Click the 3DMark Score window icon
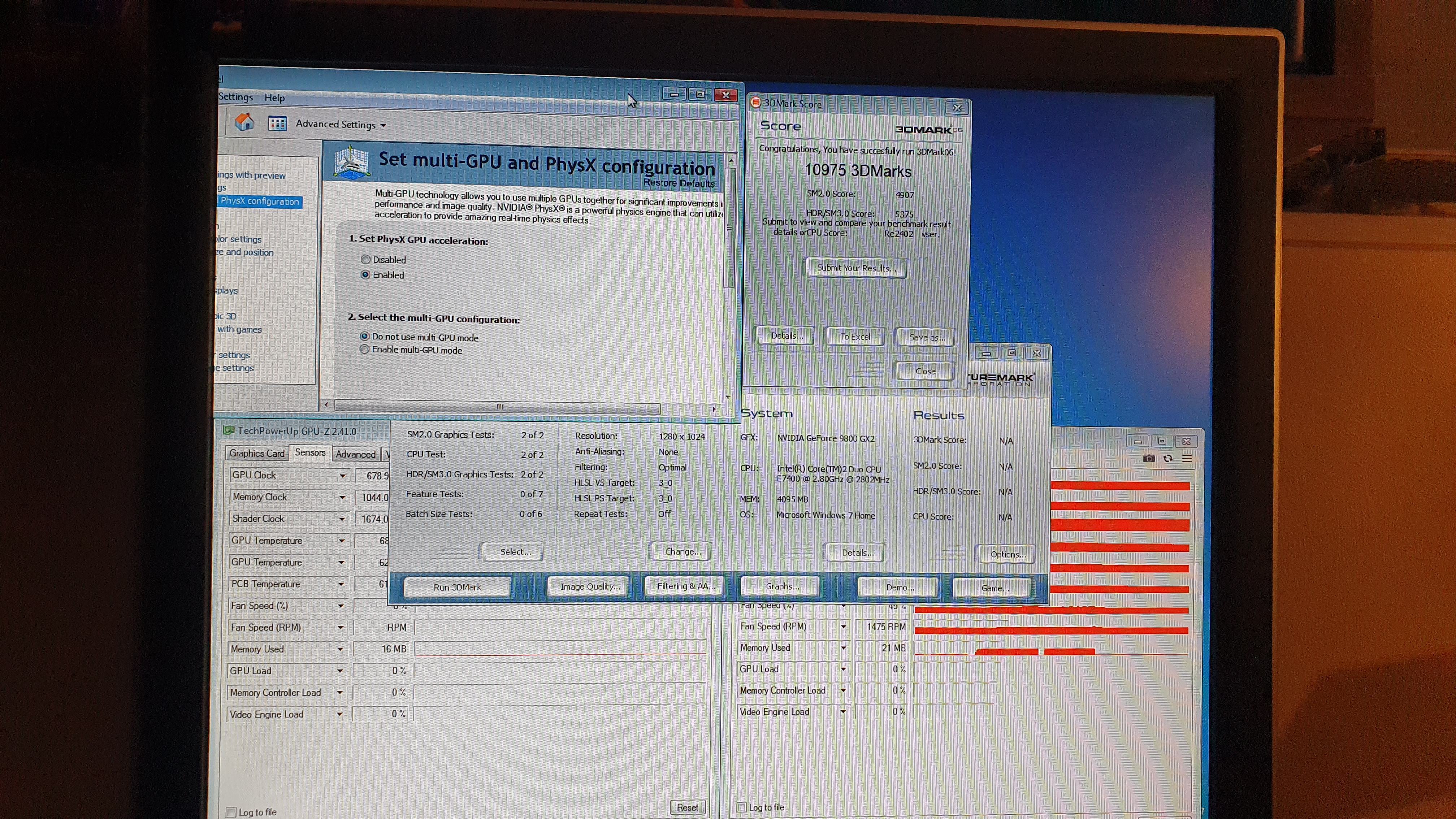 tap(756, 102)
